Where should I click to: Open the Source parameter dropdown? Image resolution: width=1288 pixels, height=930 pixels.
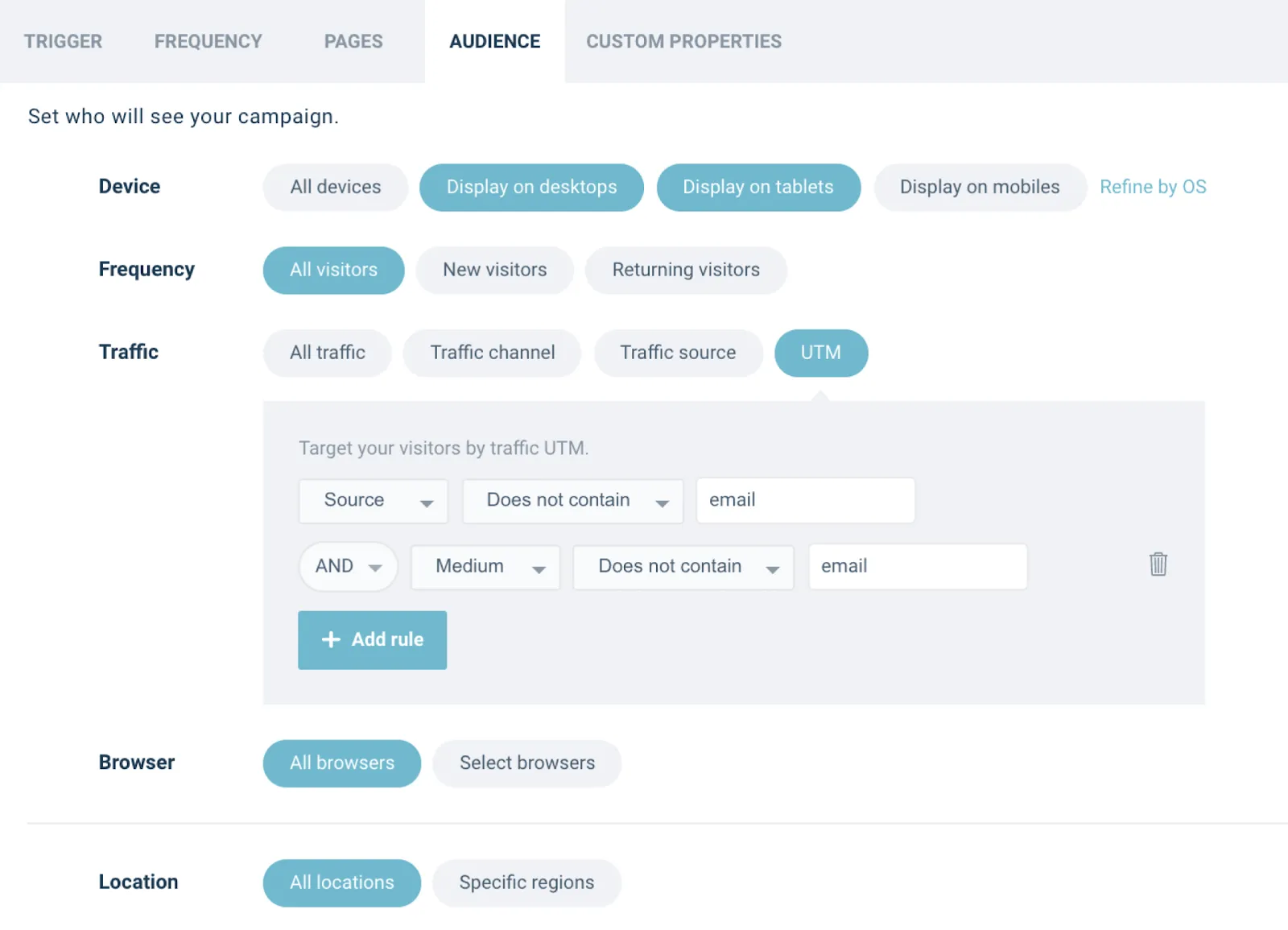coord(373,501)
